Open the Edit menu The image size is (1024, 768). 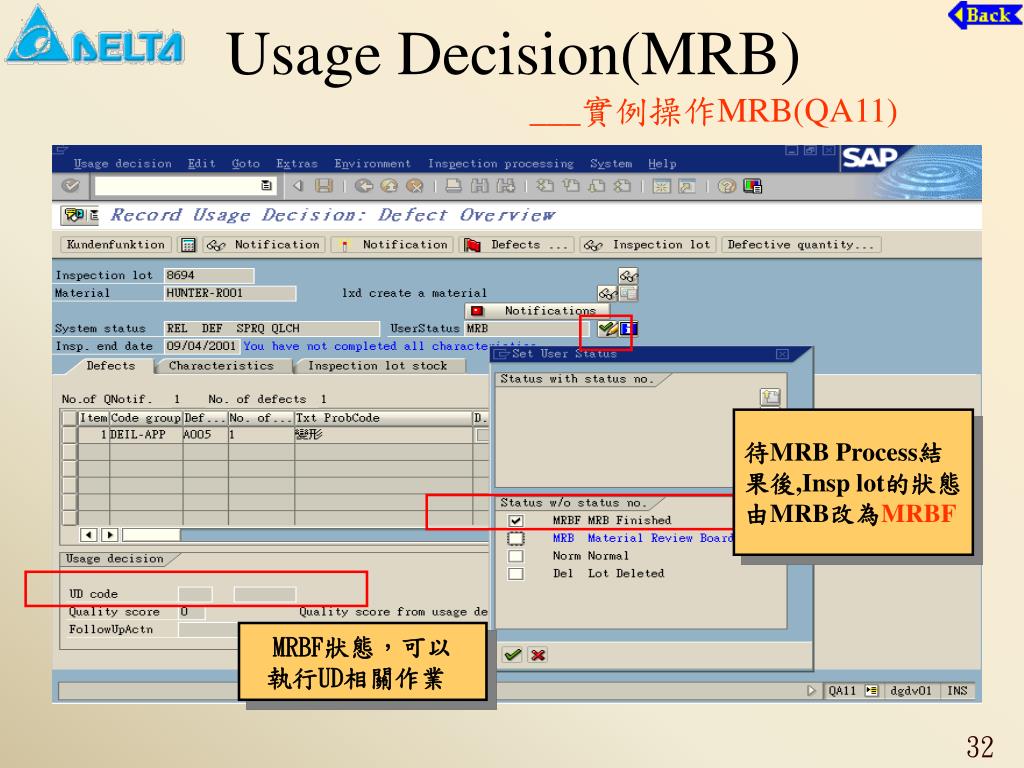coord(201,163)
